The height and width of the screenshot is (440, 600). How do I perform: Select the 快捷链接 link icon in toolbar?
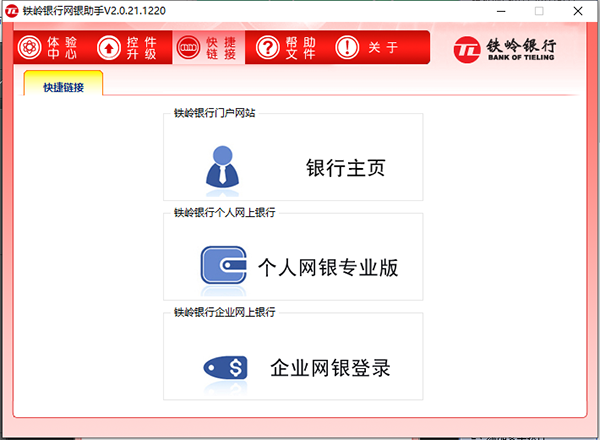click(x=188, y=47)
